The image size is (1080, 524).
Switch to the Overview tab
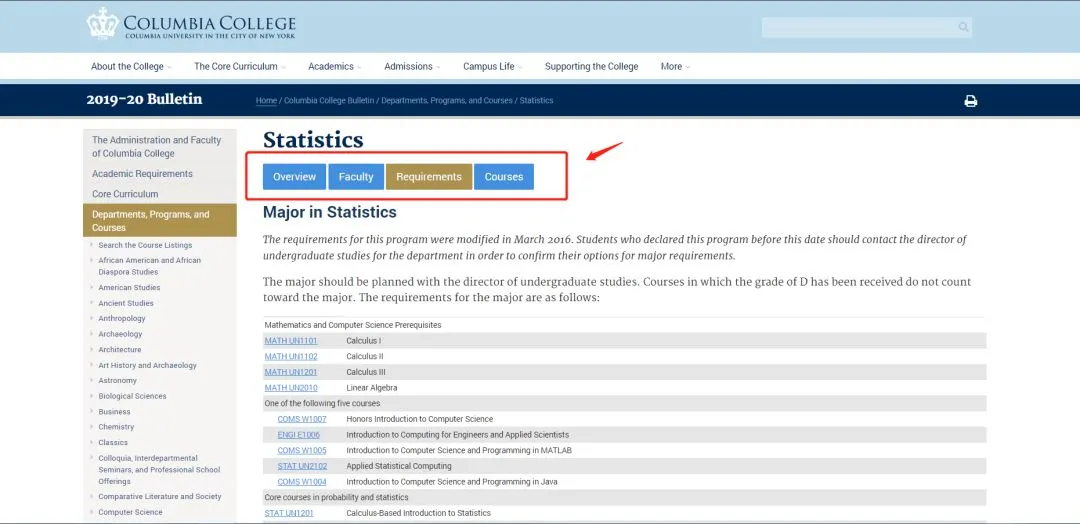[x=294, y=177]
